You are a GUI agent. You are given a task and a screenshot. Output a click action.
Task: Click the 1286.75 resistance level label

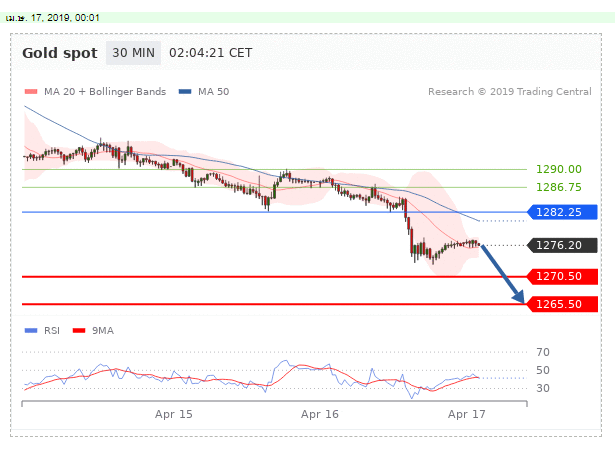559,188
